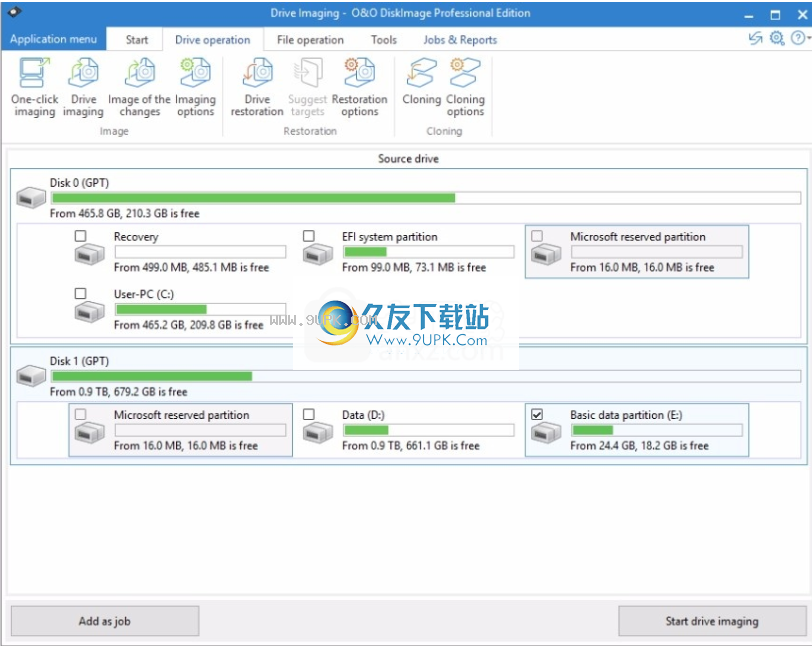This screenshot has width=812, height=646.
Task: Check the Data (D:) checkbox
Action: [309, 414]
